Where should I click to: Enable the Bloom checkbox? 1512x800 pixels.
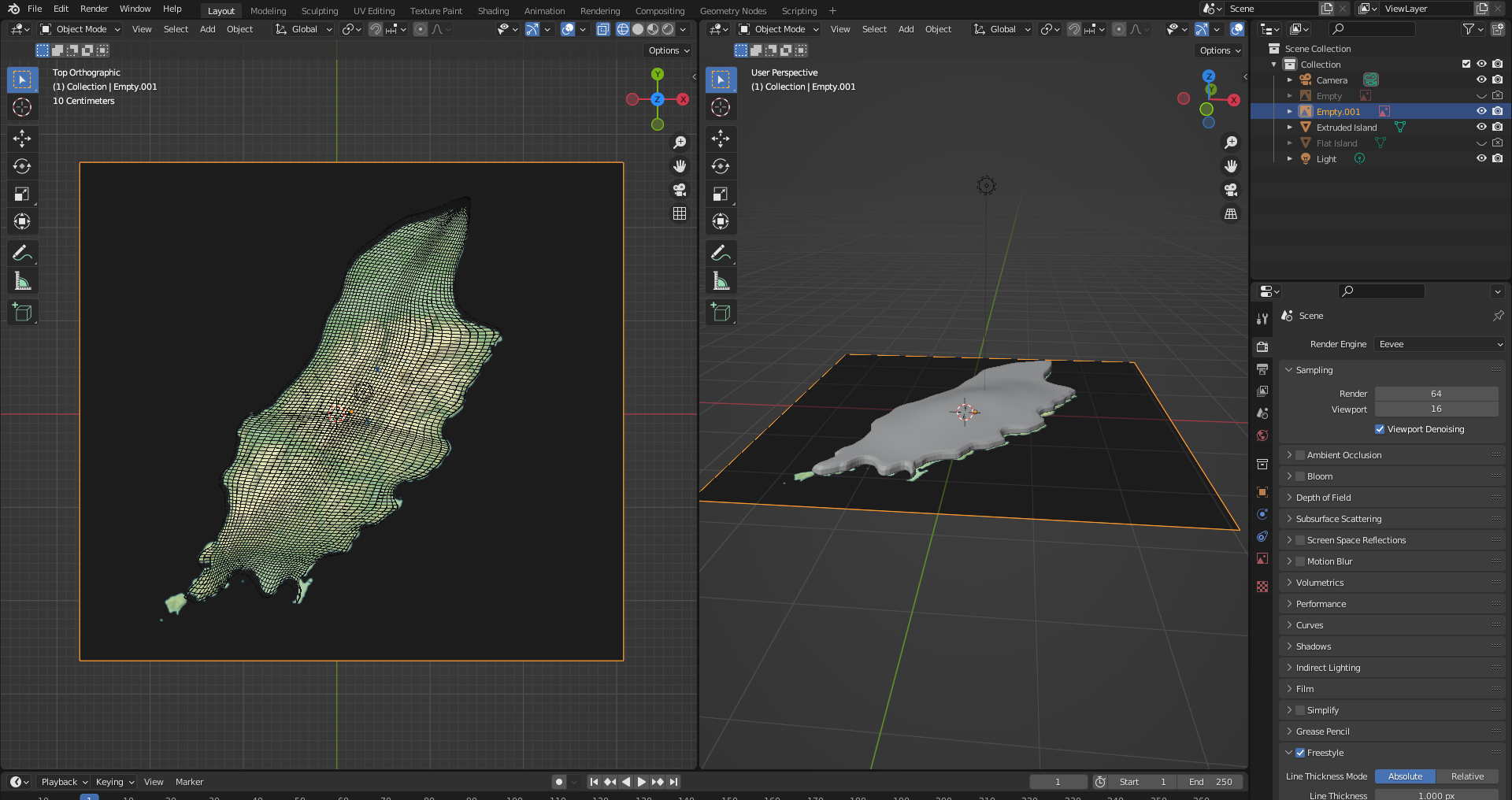click(x=1300, y=476)
